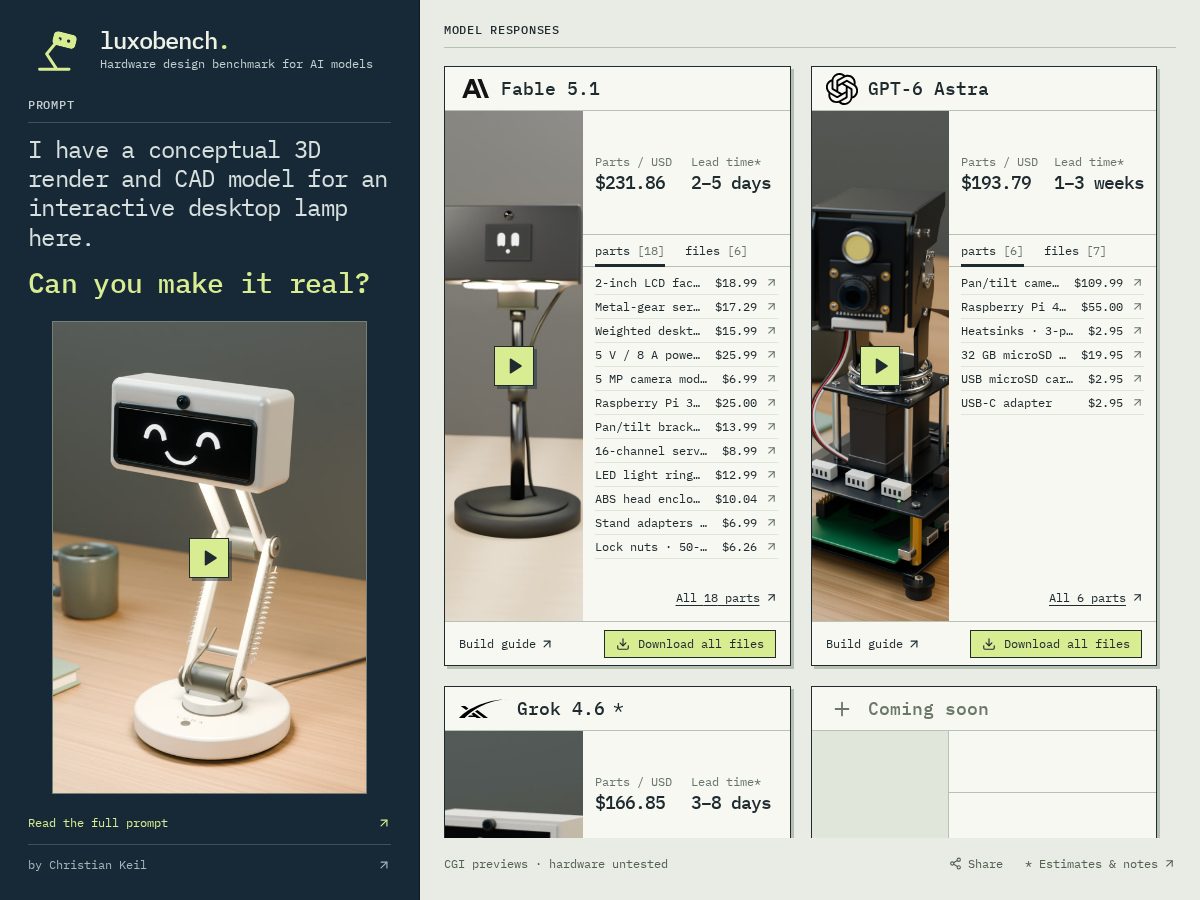Open Estimates & notes link
This screenshot has height=900, width=1200.
[1099, 864]
